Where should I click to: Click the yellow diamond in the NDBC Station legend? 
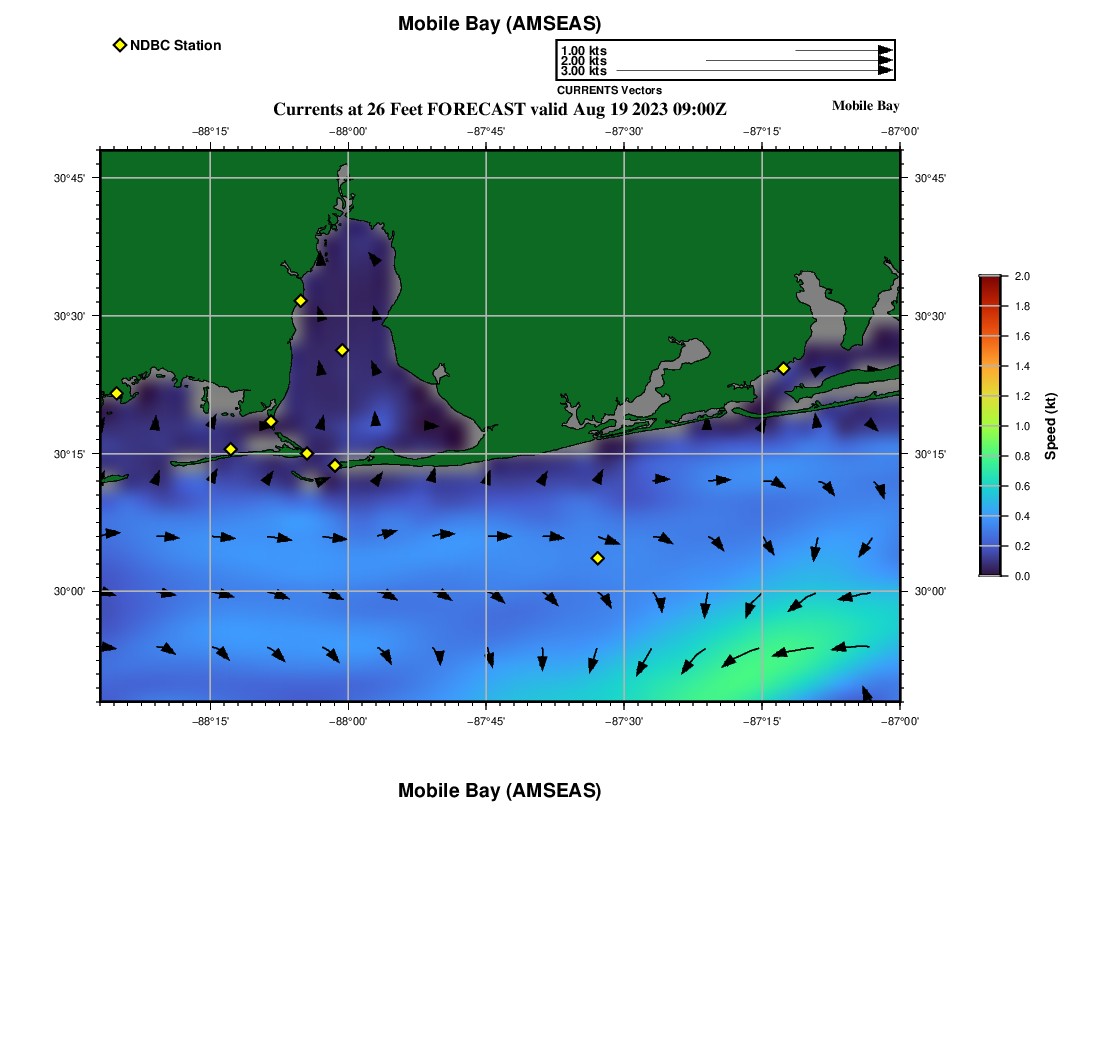point(120,45)
